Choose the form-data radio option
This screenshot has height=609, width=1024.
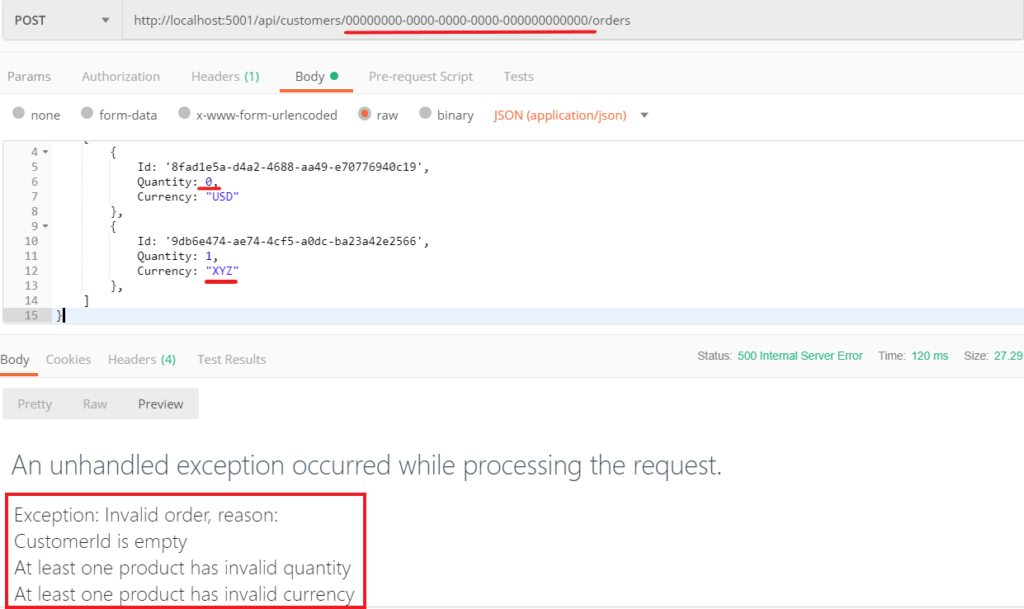pos(88,114)
